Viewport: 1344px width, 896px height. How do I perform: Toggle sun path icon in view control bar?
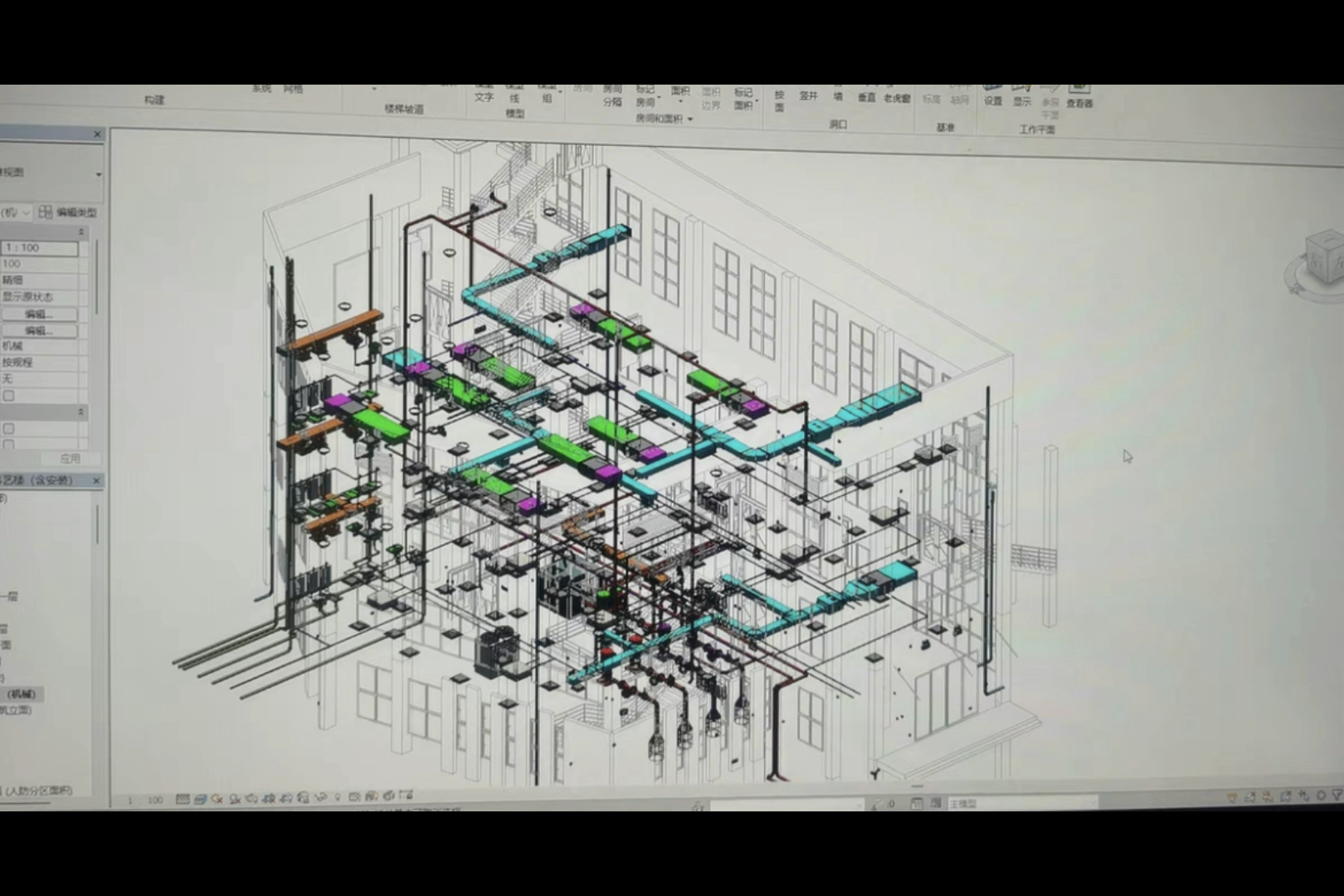tap(217, 799)
